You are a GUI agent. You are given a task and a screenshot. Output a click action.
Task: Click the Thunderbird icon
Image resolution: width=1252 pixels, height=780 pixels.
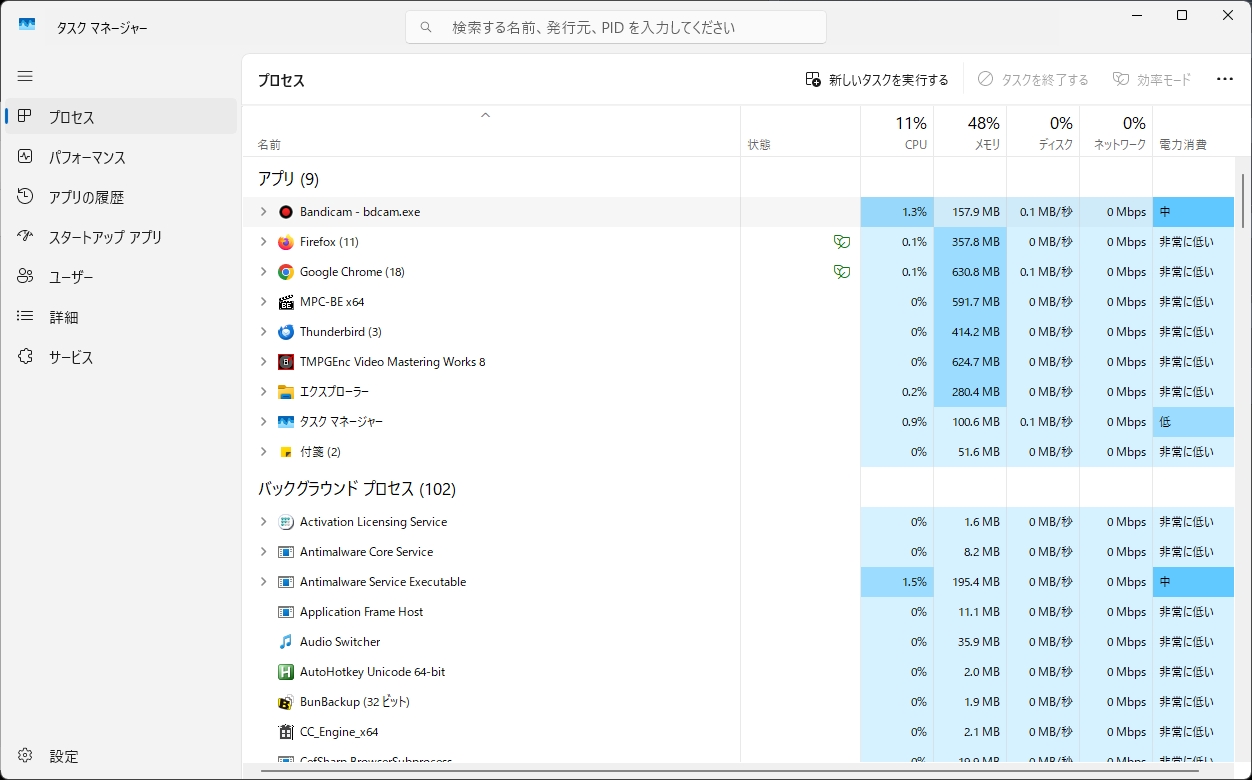click(285, 332)
